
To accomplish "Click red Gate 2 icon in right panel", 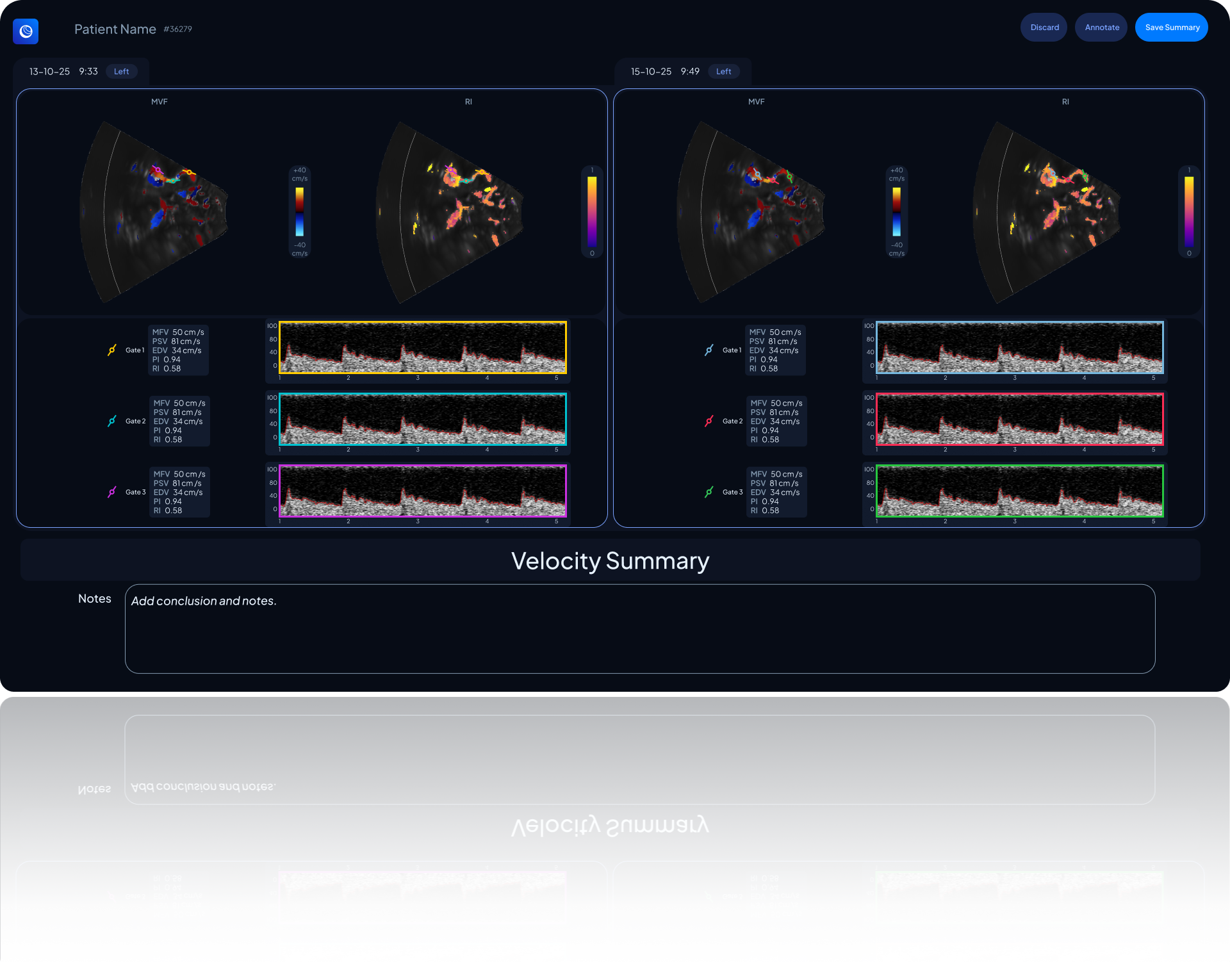I will click(709, 421).
